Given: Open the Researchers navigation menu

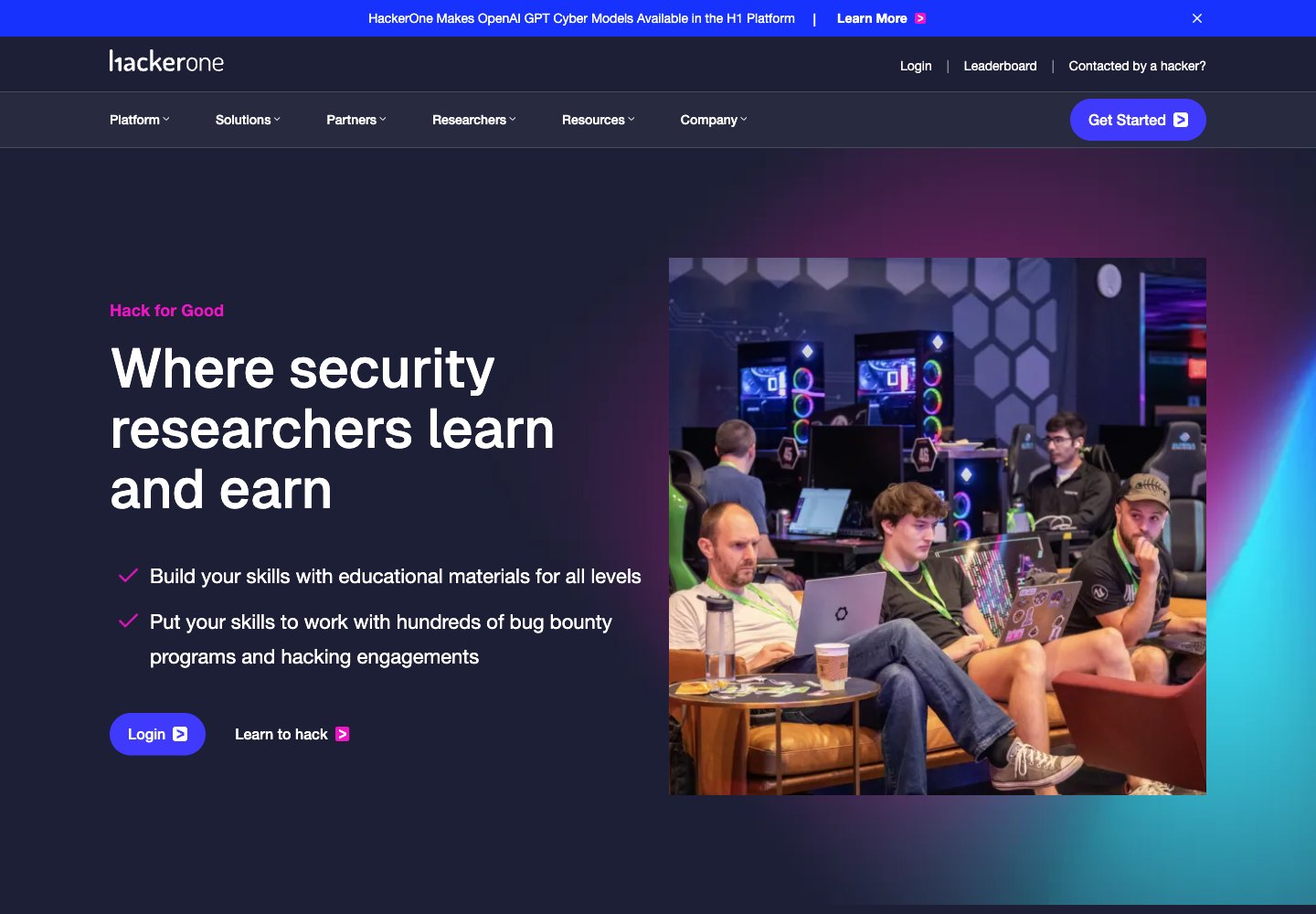Looking at the screenshot, I should click(474, 120).
